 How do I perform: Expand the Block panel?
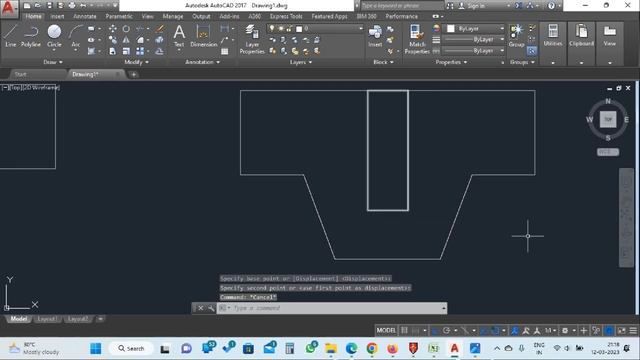[383, 62]
